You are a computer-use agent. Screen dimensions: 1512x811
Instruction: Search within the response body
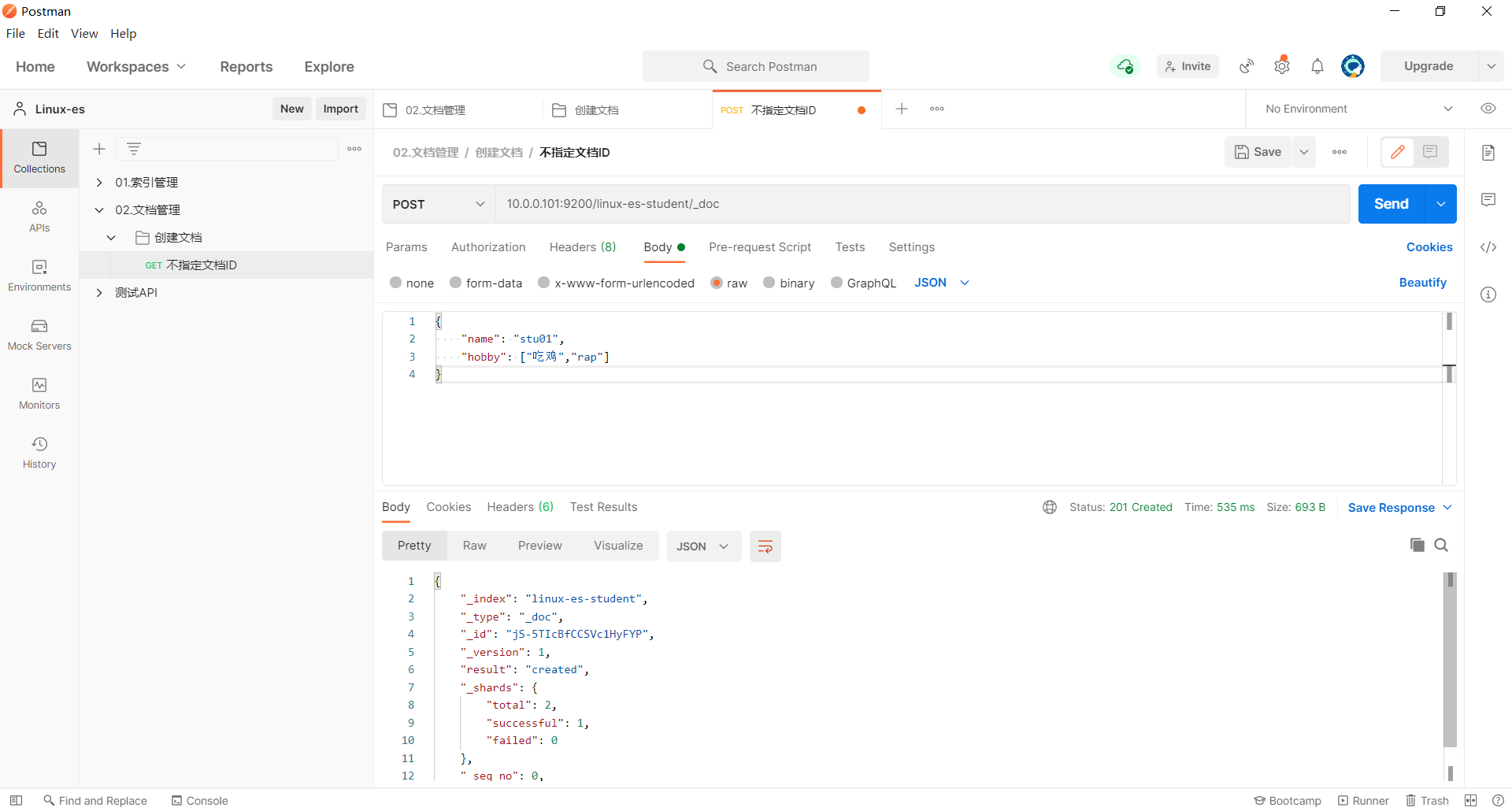tap(1441, 545)
